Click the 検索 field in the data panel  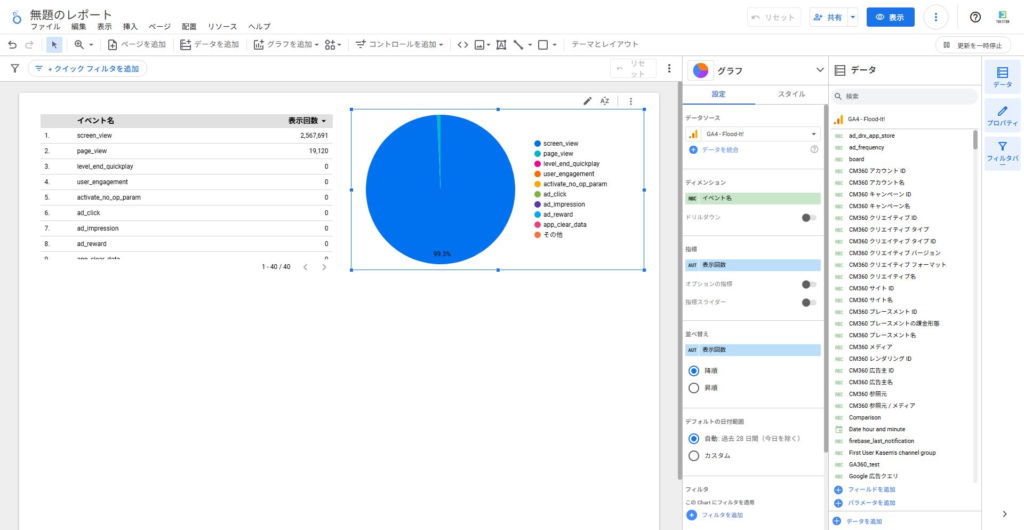905,97
